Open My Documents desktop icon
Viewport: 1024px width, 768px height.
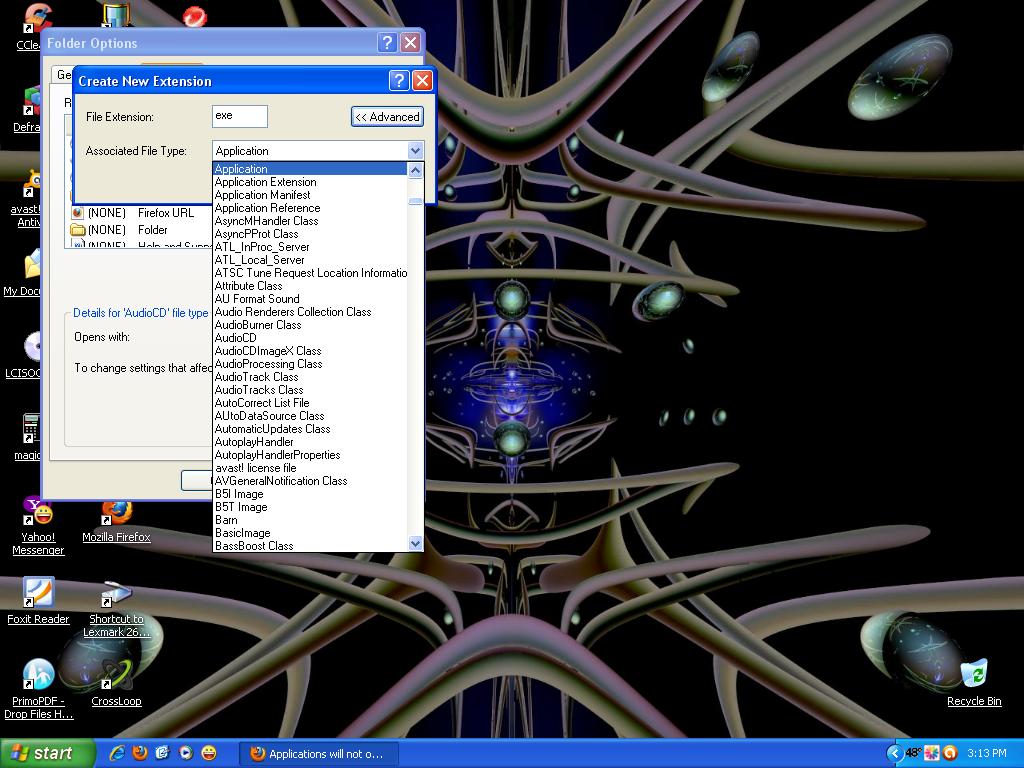click(x=22, y=273)
